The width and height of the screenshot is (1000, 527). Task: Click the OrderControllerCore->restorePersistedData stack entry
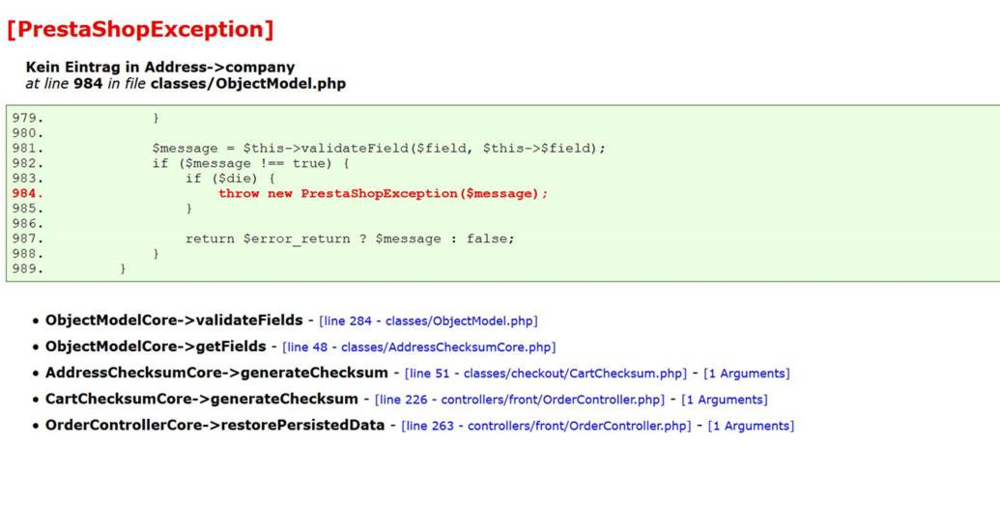click(215, 425)
